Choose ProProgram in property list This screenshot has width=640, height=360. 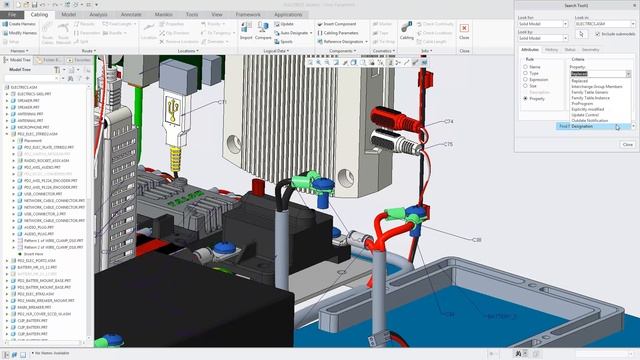coord(582,104)
